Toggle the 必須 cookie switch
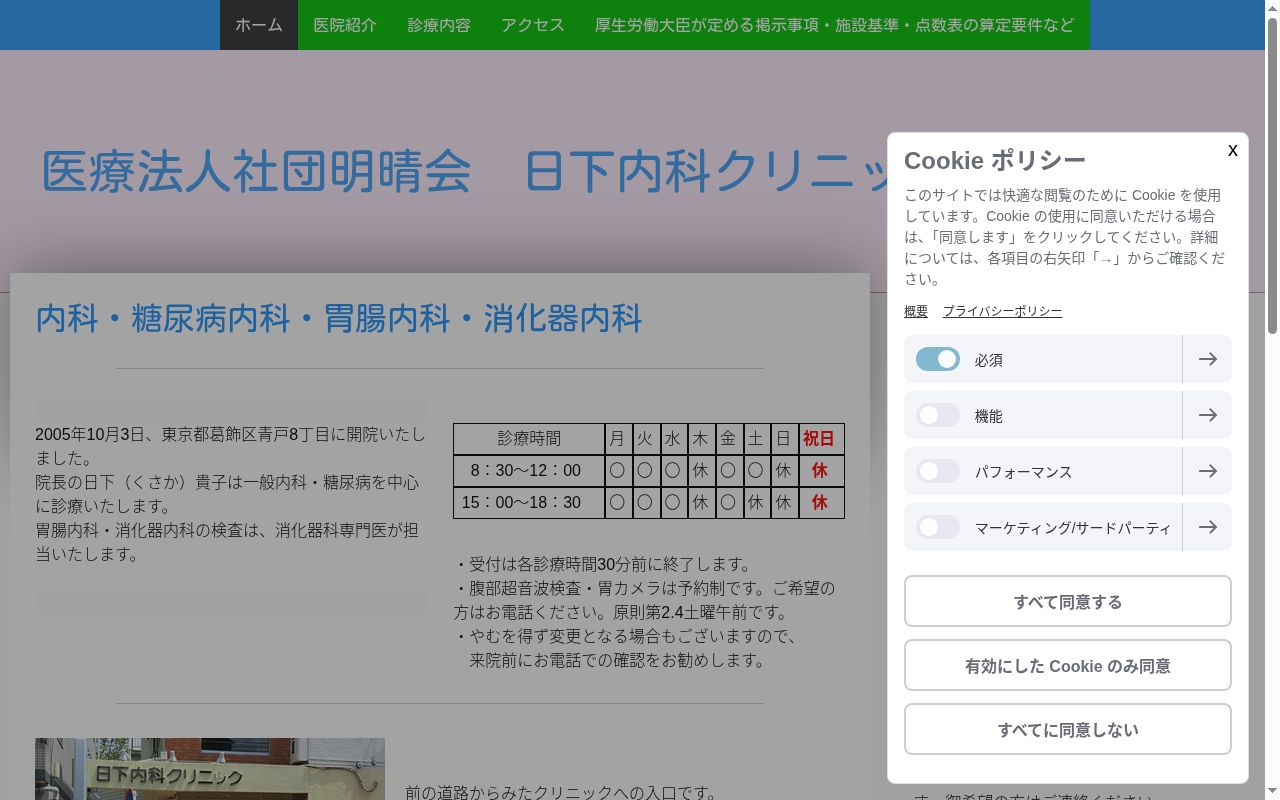Image resolution: width=1280 pixels, height=800 pixels. coord(938,359)
